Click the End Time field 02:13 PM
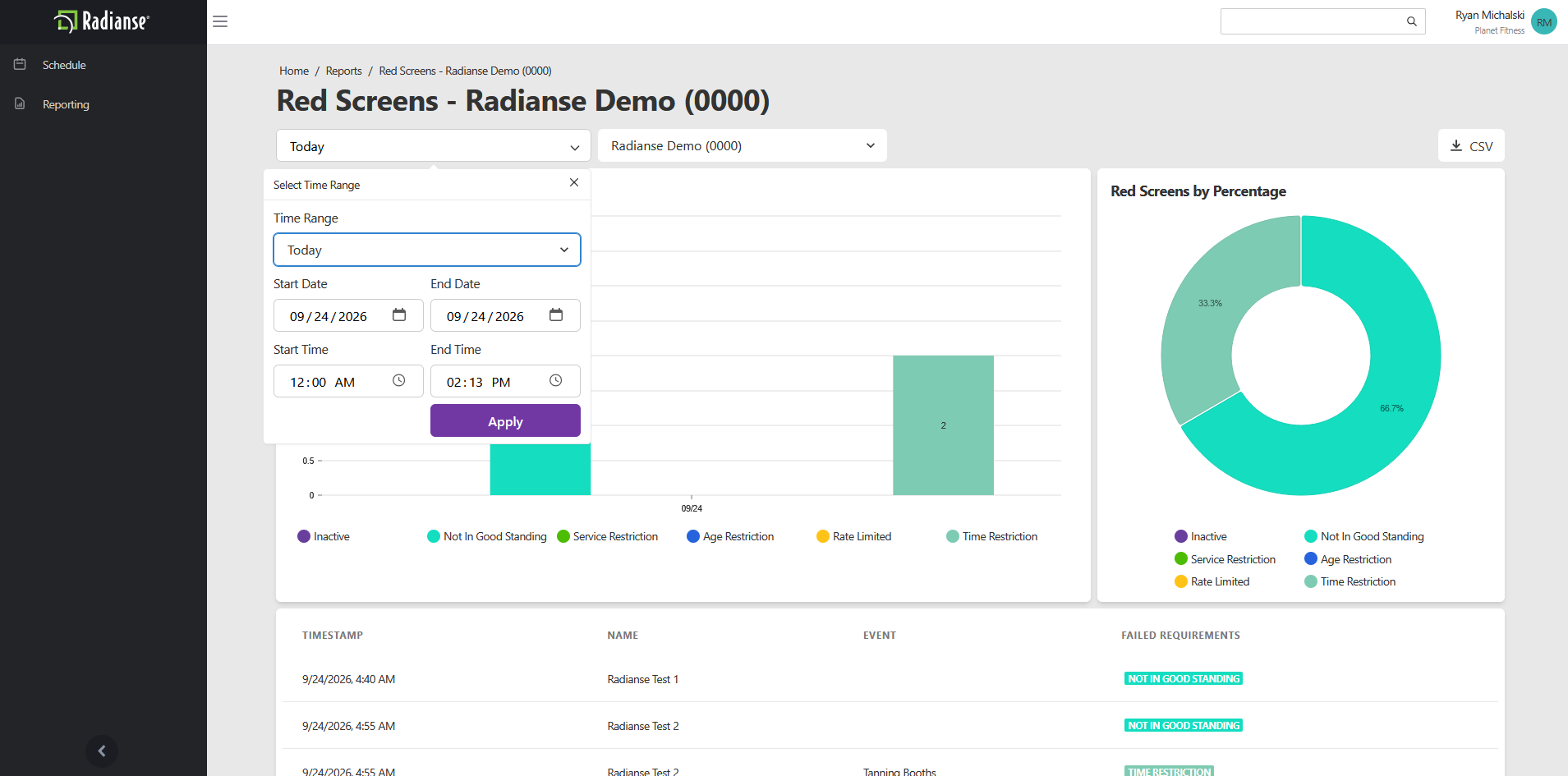This screenshot has width=1568, height=776. pyautogui.click(x=505, y=381)
